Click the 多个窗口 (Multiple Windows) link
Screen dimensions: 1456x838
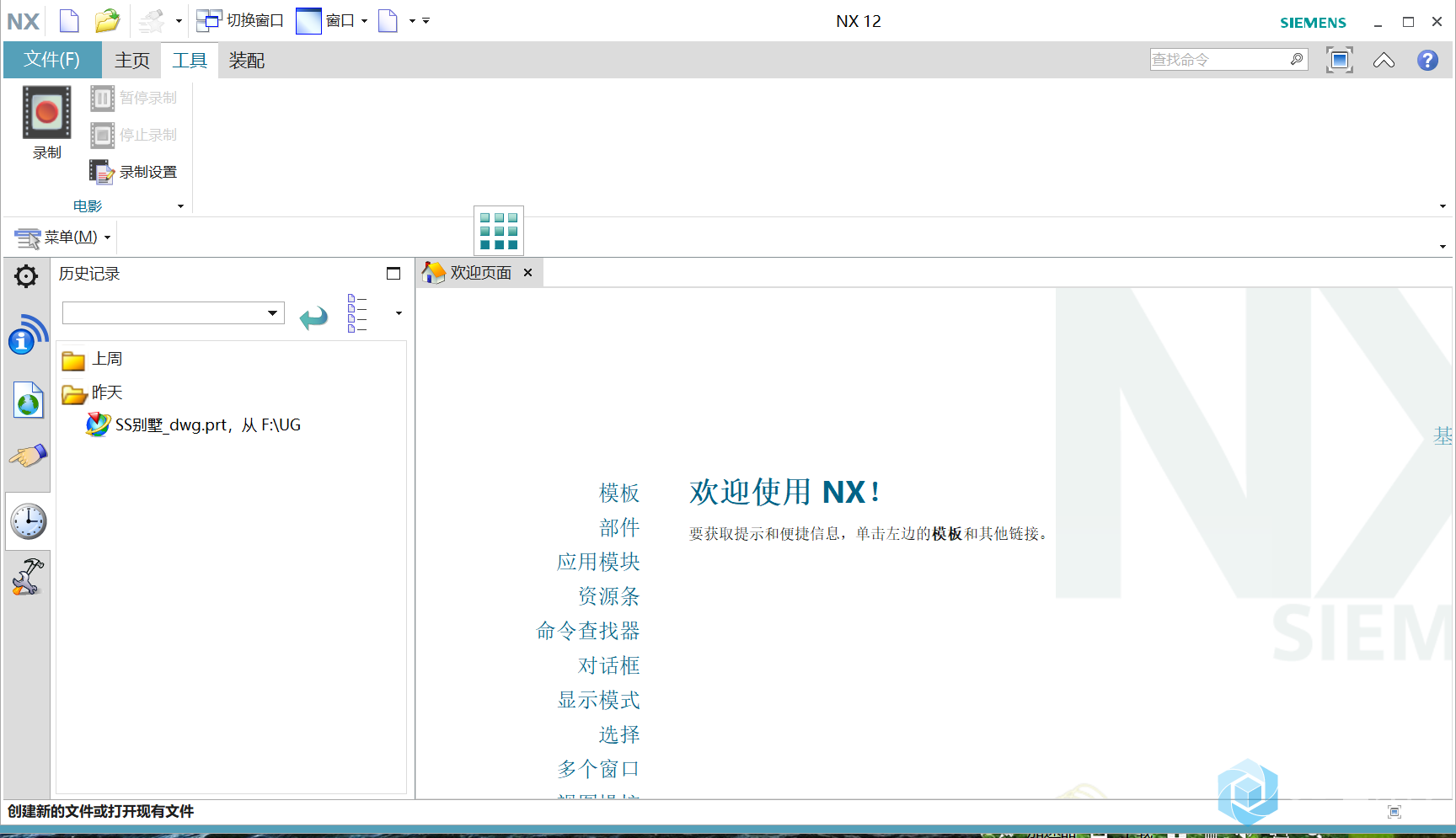point(598,769)
